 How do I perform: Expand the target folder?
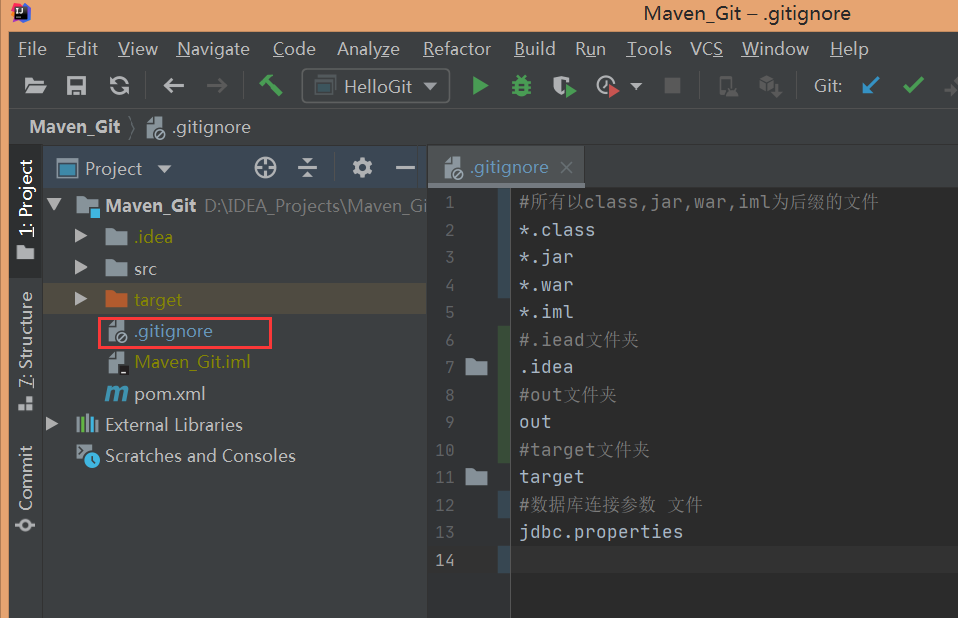(x=81, y=299)
